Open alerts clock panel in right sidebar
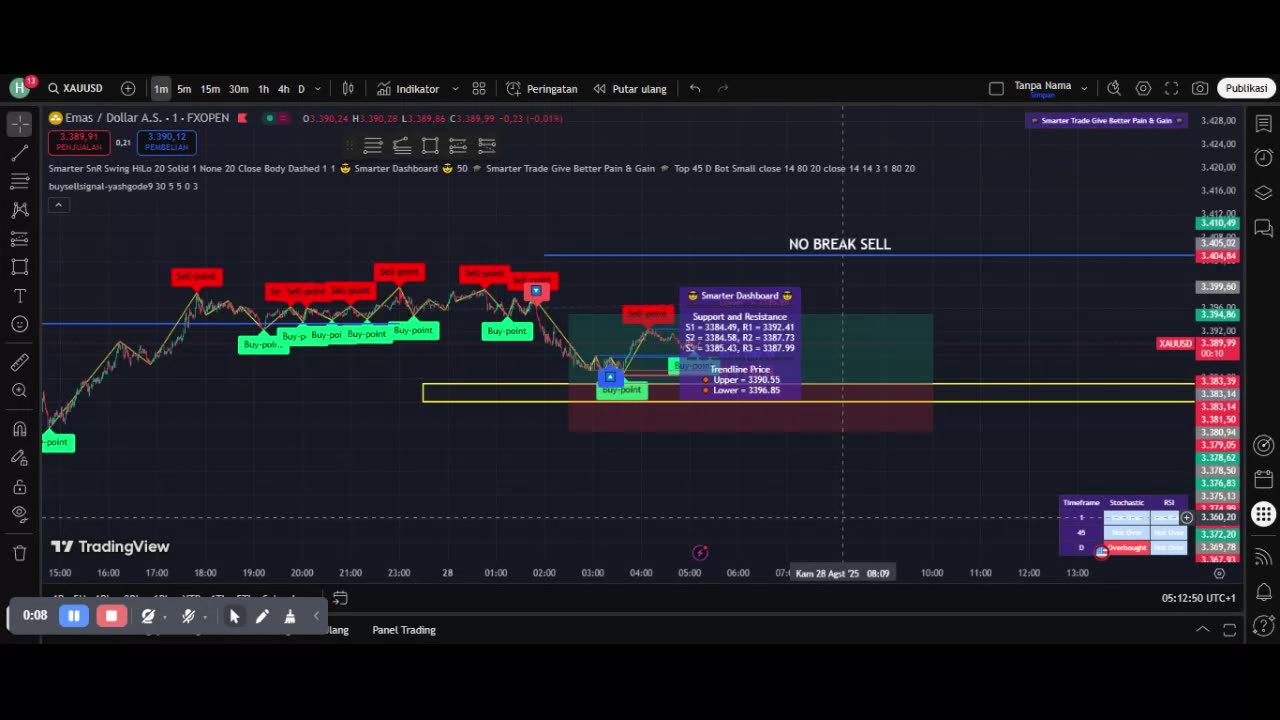The width and height of the screenshot is (1280, 720). pyautogui.click(x=1264, y=158)
